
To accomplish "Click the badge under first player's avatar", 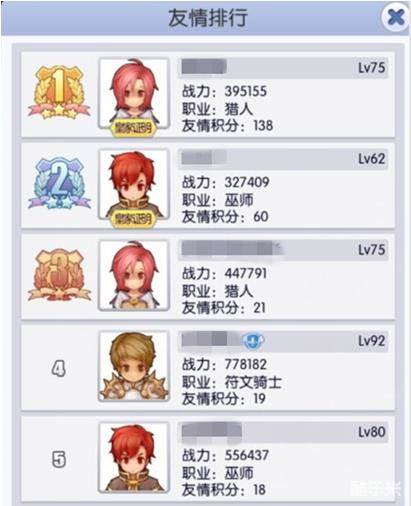I will [133, 128].
